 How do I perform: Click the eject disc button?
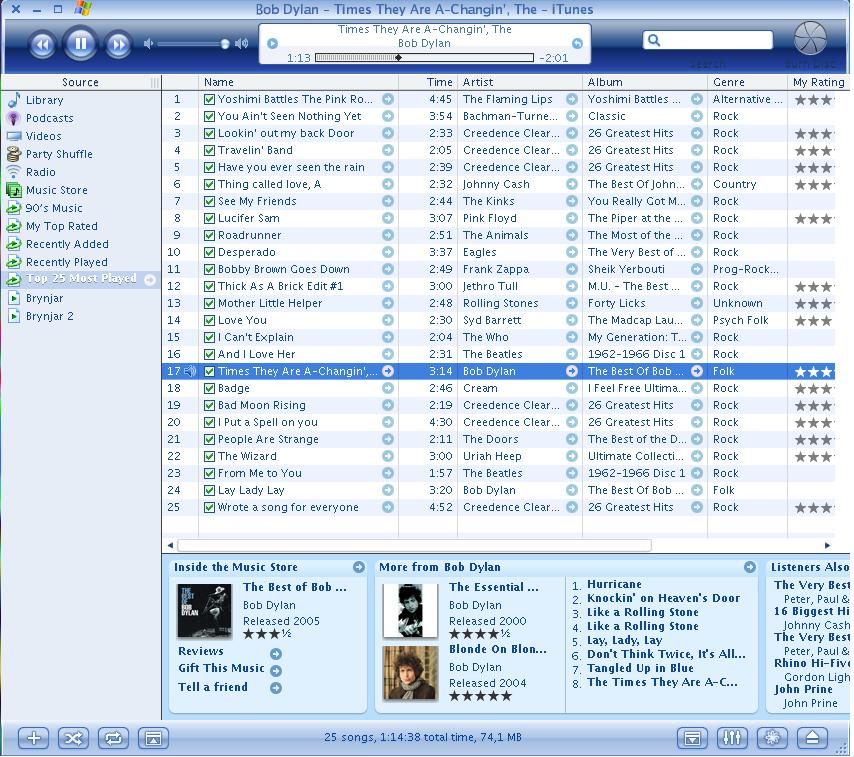pos(812,738)
